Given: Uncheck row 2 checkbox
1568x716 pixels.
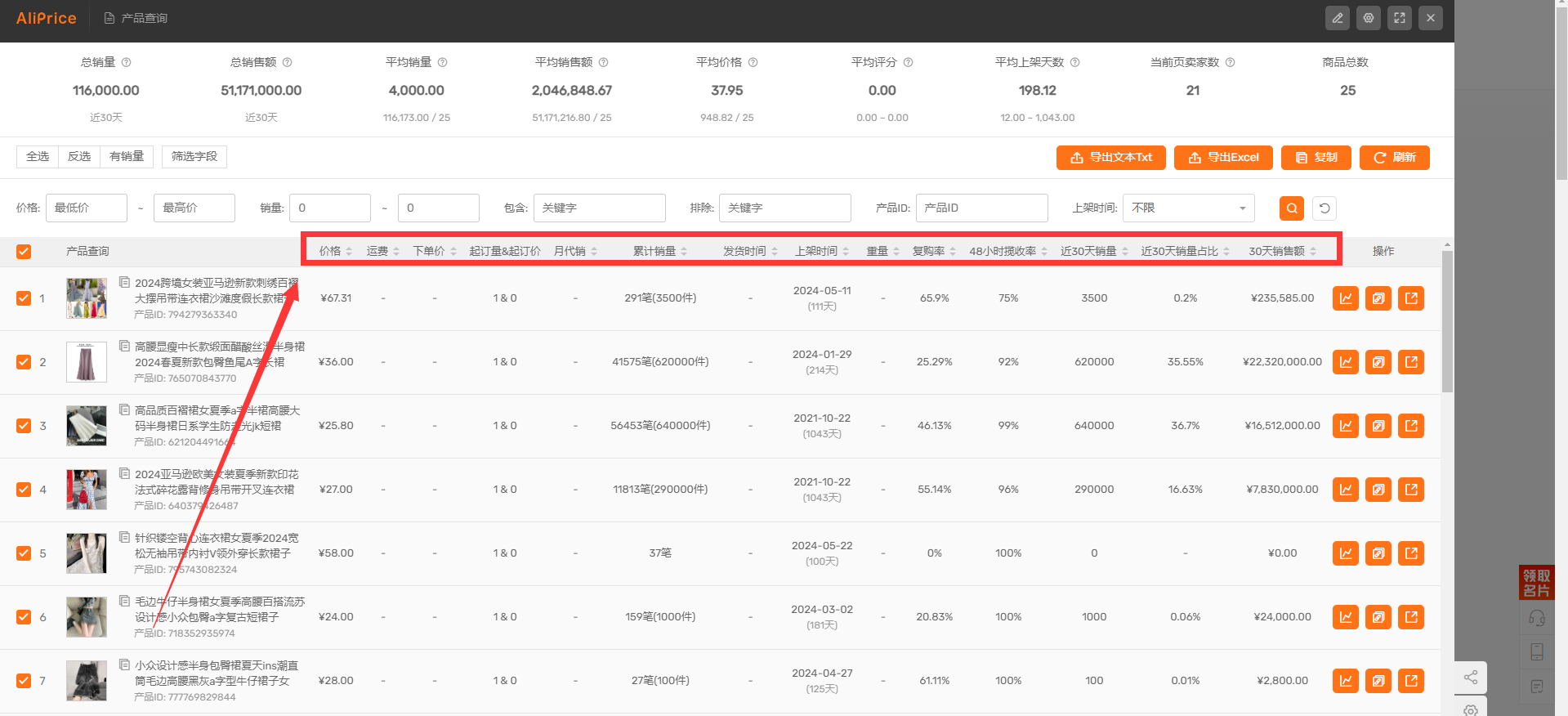Looking at the screenshot, I should (24, 362).
